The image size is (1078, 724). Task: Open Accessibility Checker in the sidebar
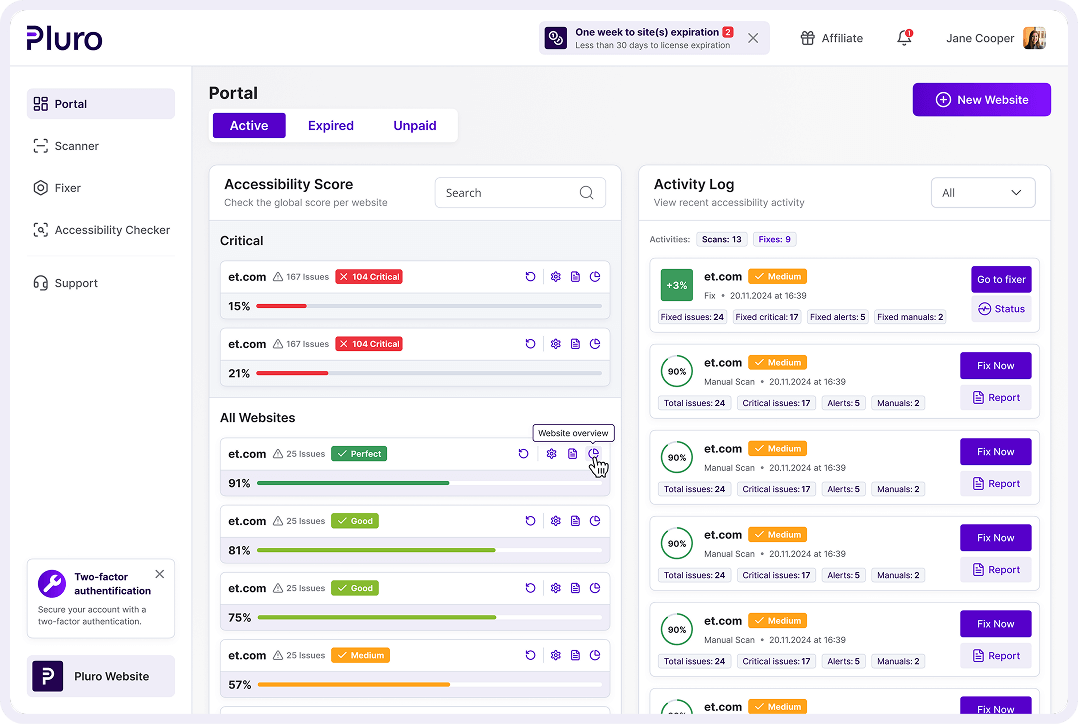pyautogui.click(x=112, y=230)
